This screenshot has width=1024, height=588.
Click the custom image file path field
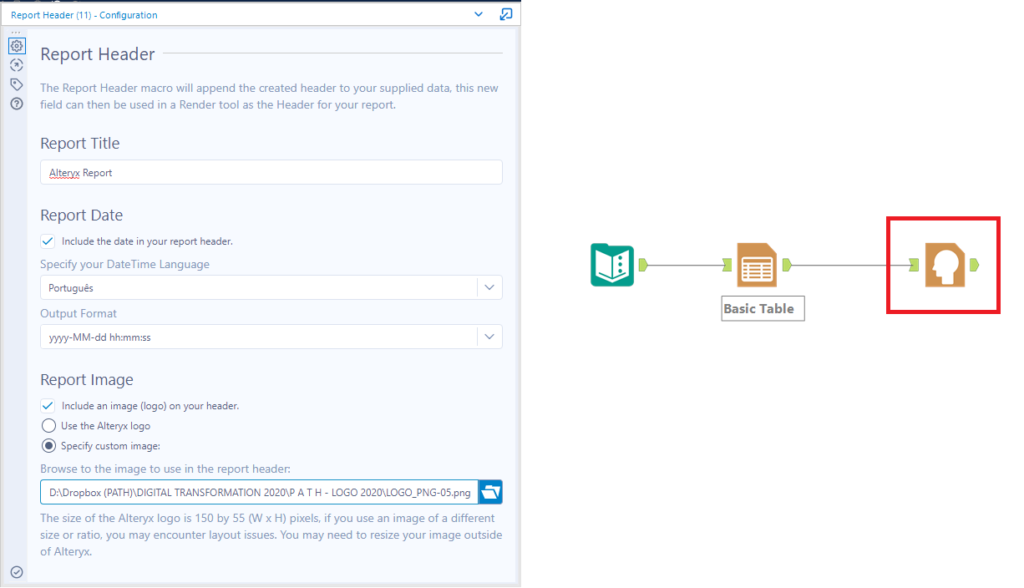click(259, 492)
